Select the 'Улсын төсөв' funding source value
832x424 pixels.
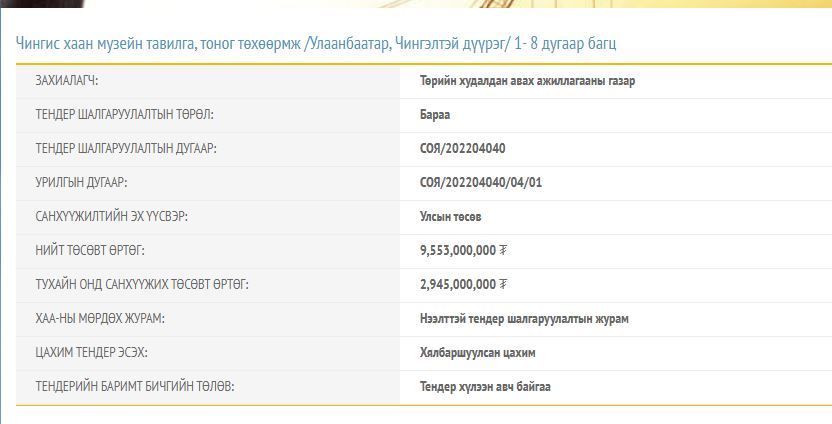click(x=450, y=217)
